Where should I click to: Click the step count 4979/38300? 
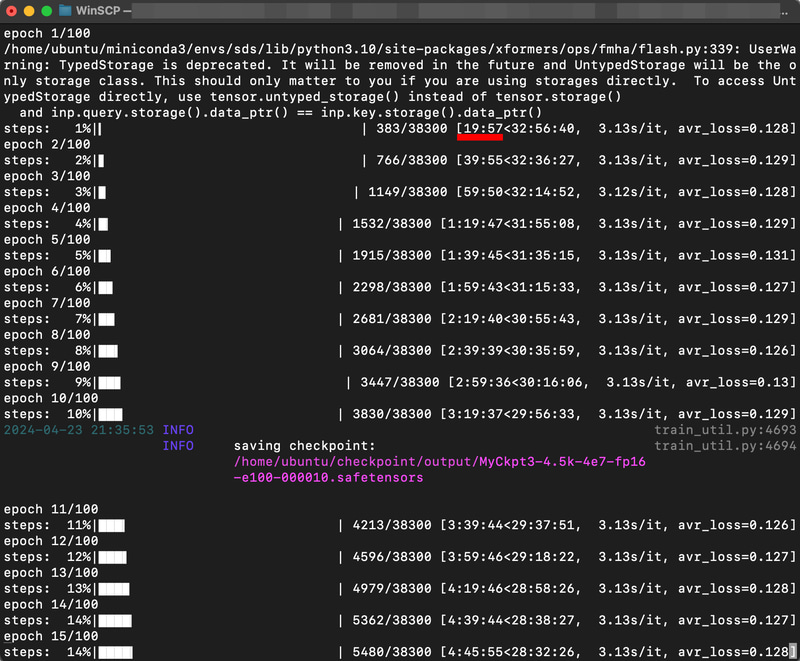[392, 589]
